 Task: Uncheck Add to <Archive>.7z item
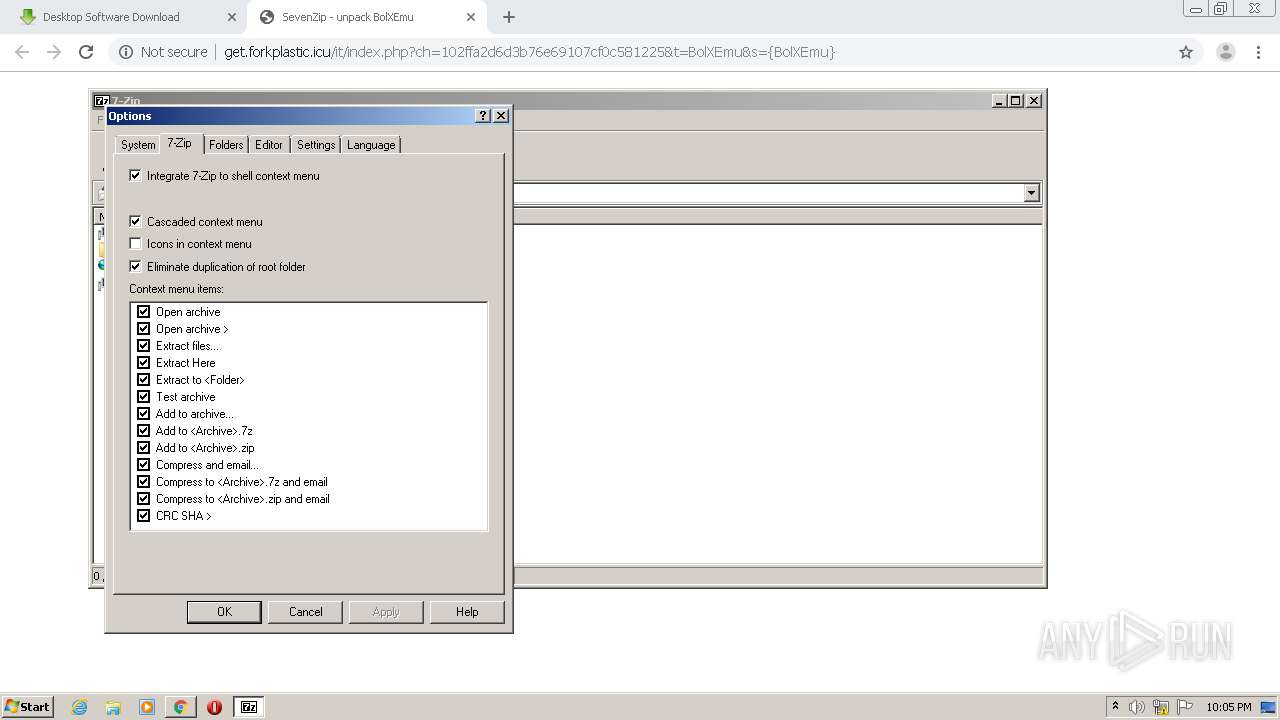point(143,431)
